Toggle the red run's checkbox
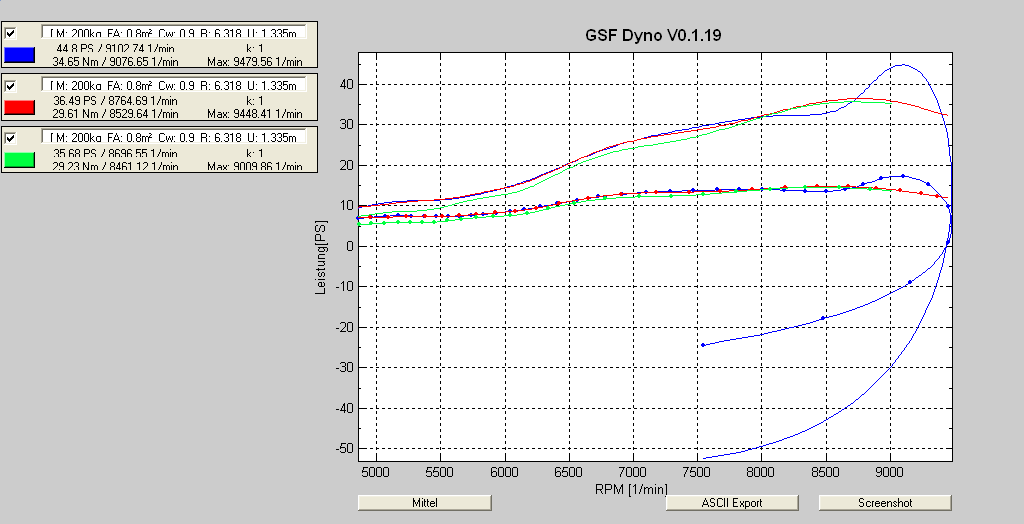Viewport: 1024px width, 524px height. click(x=11, y=86)
